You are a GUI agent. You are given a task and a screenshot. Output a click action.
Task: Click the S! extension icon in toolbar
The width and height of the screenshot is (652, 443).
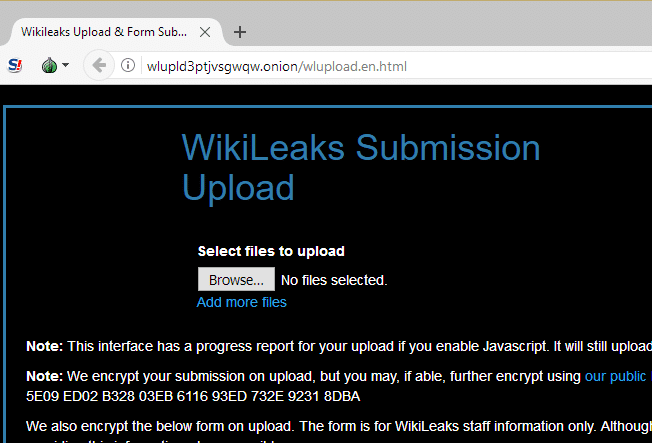15,65
